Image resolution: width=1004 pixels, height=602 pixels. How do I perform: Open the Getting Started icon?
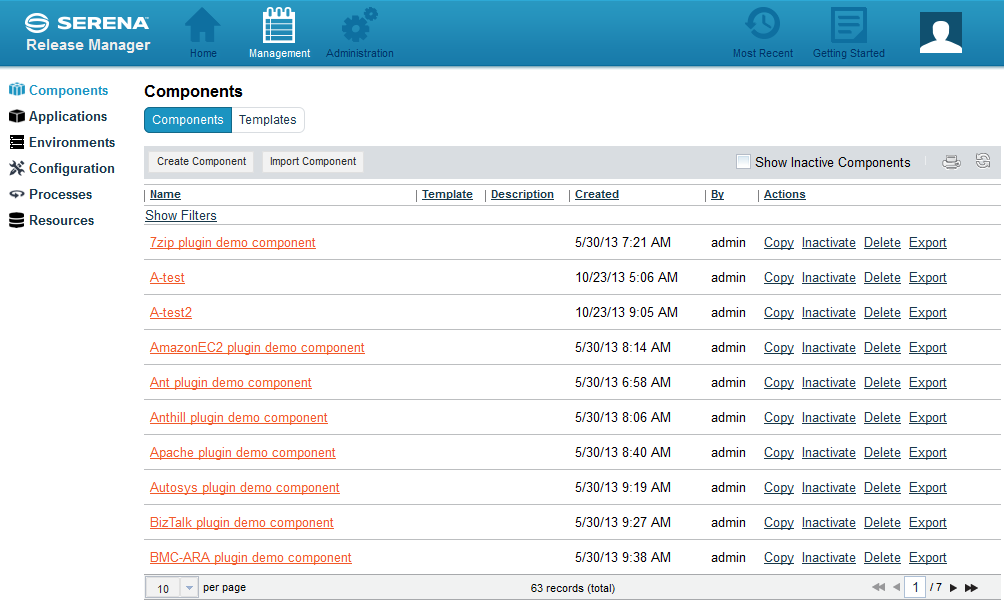click(x=848, y=25)
